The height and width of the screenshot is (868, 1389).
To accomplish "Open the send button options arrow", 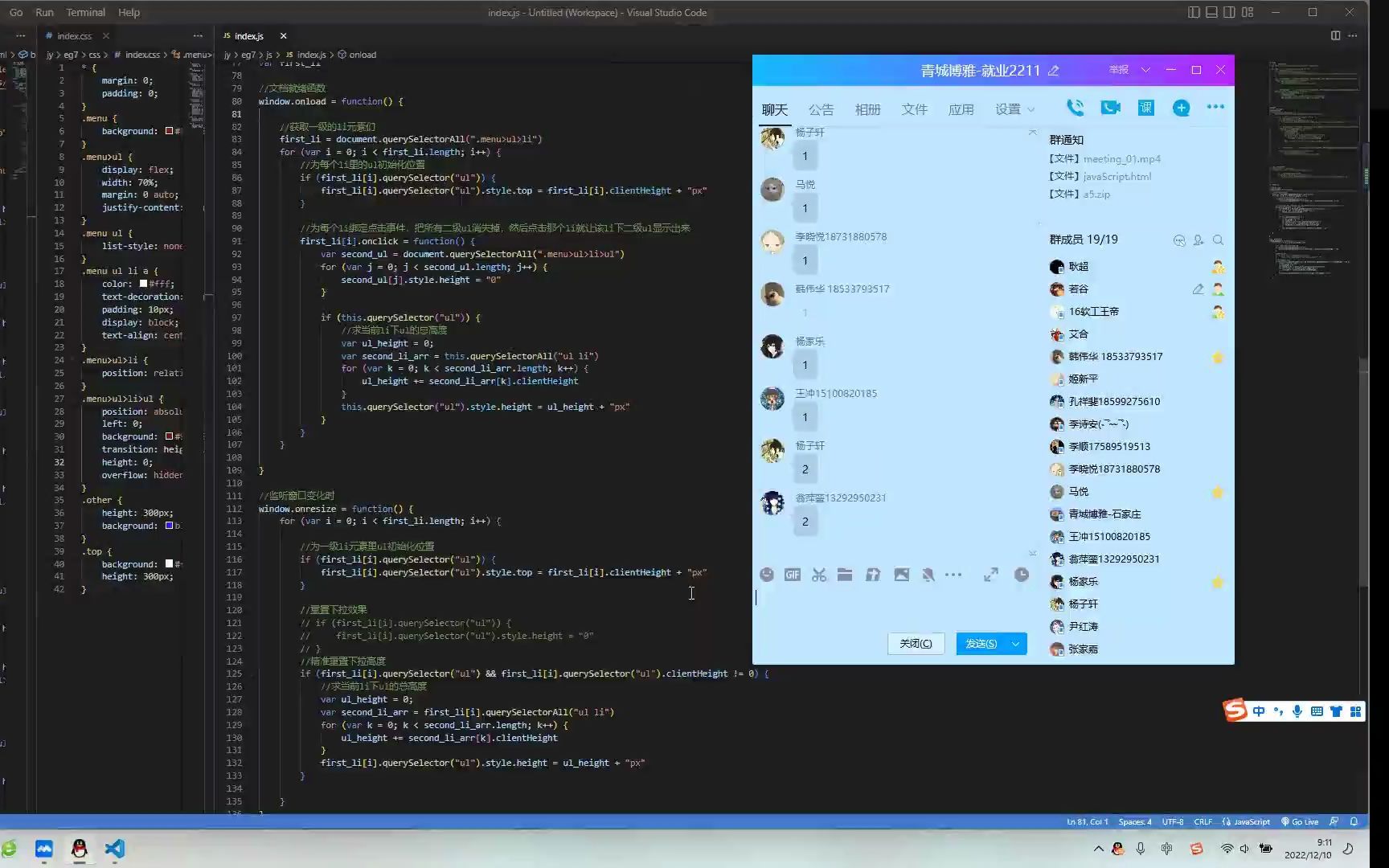I will point(1016,644).
